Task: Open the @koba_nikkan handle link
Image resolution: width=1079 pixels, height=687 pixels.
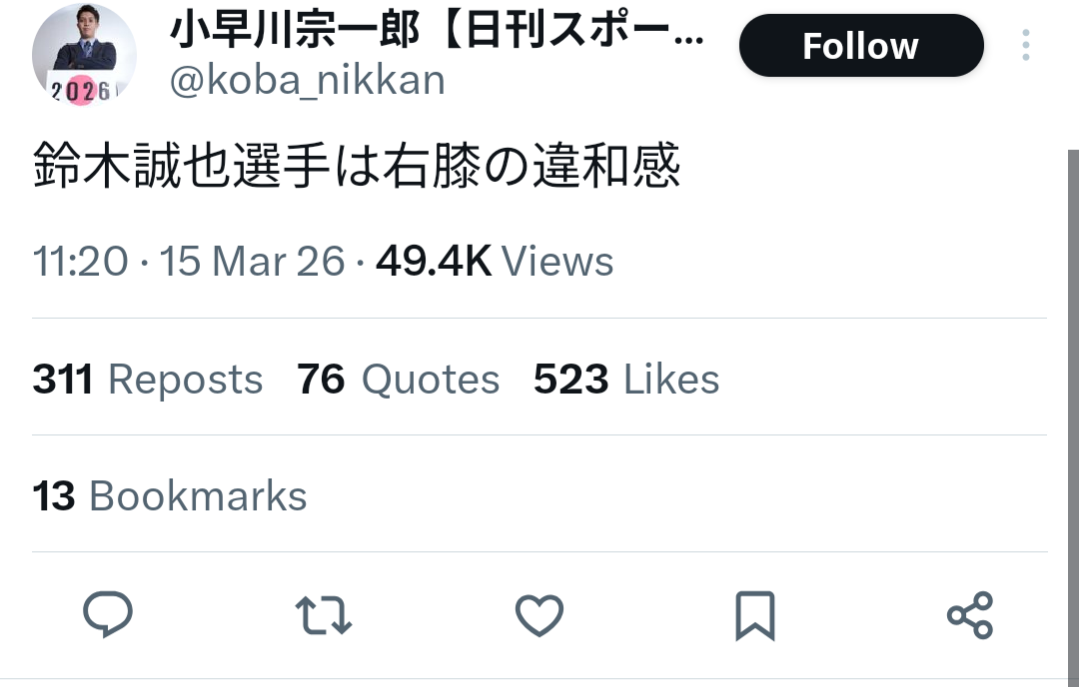Action: pos(308,81)
